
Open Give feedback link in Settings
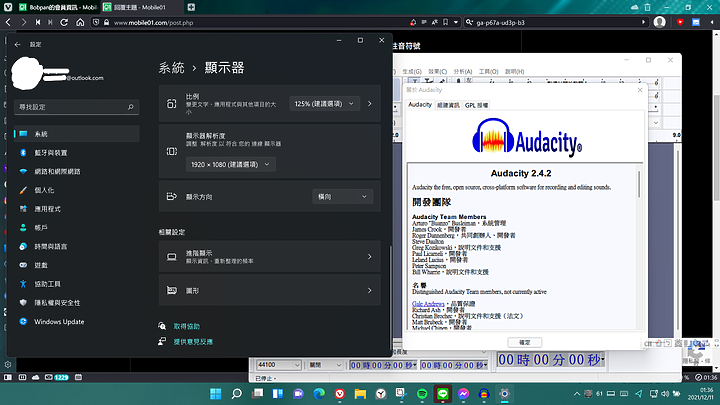point(193,342)
